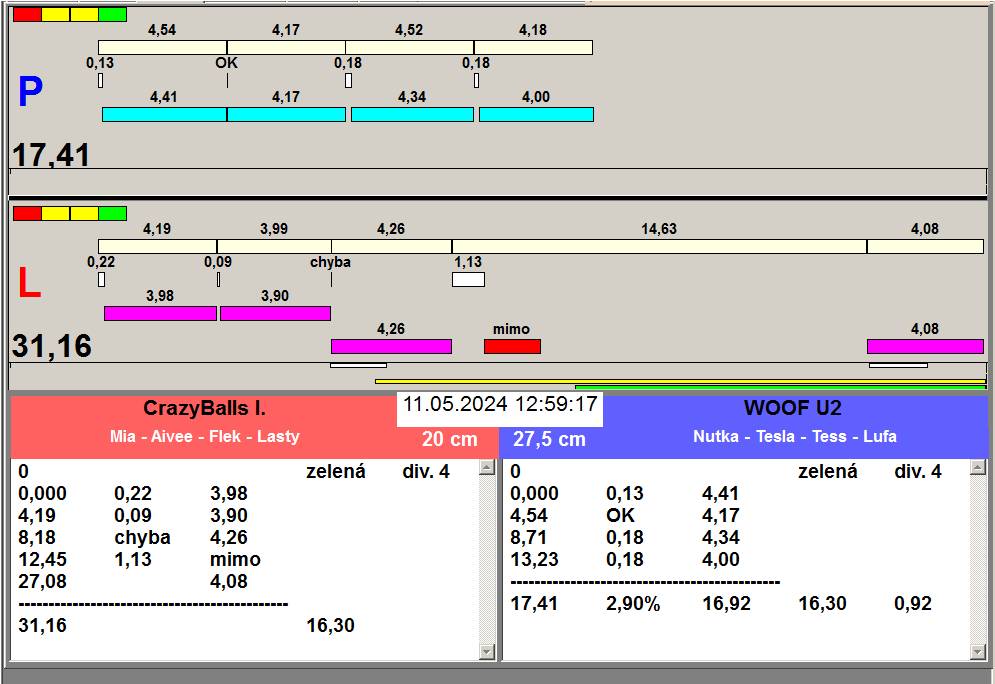Click 16,92 in the WOOF U2 summary row
This screenshot has height=684, width=995.
726,603
